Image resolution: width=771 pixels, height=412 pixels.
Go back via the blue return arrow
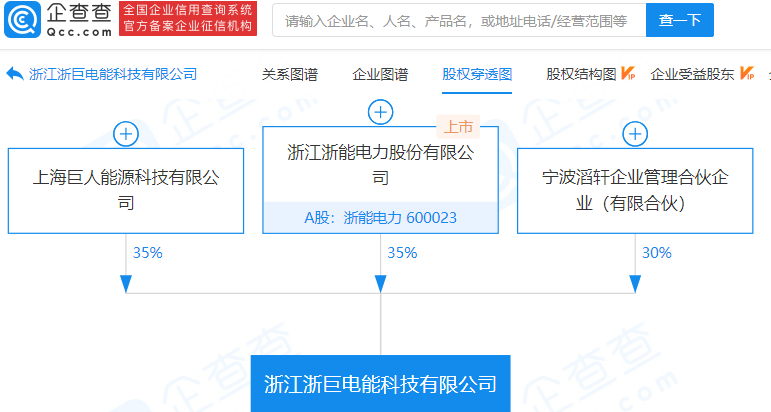point(15,74)
